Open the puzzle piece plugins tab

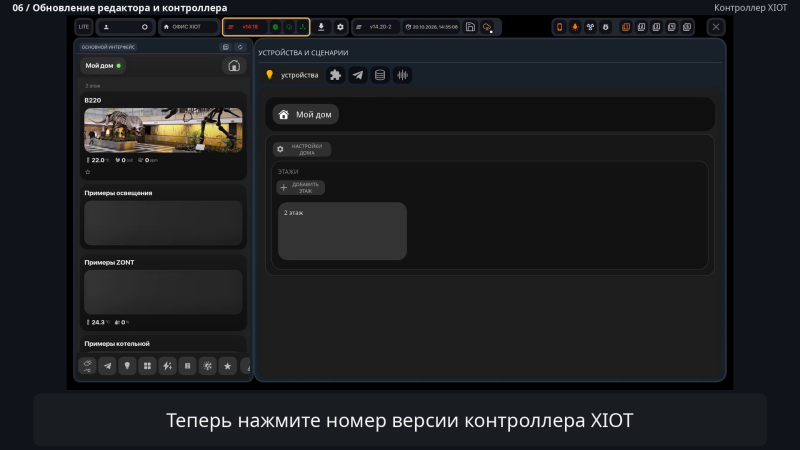335,75
